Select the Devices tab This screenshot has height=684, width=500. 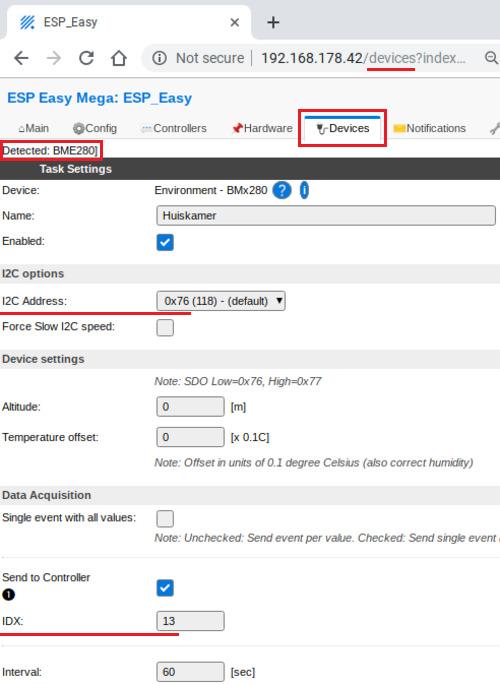[342, 128]
